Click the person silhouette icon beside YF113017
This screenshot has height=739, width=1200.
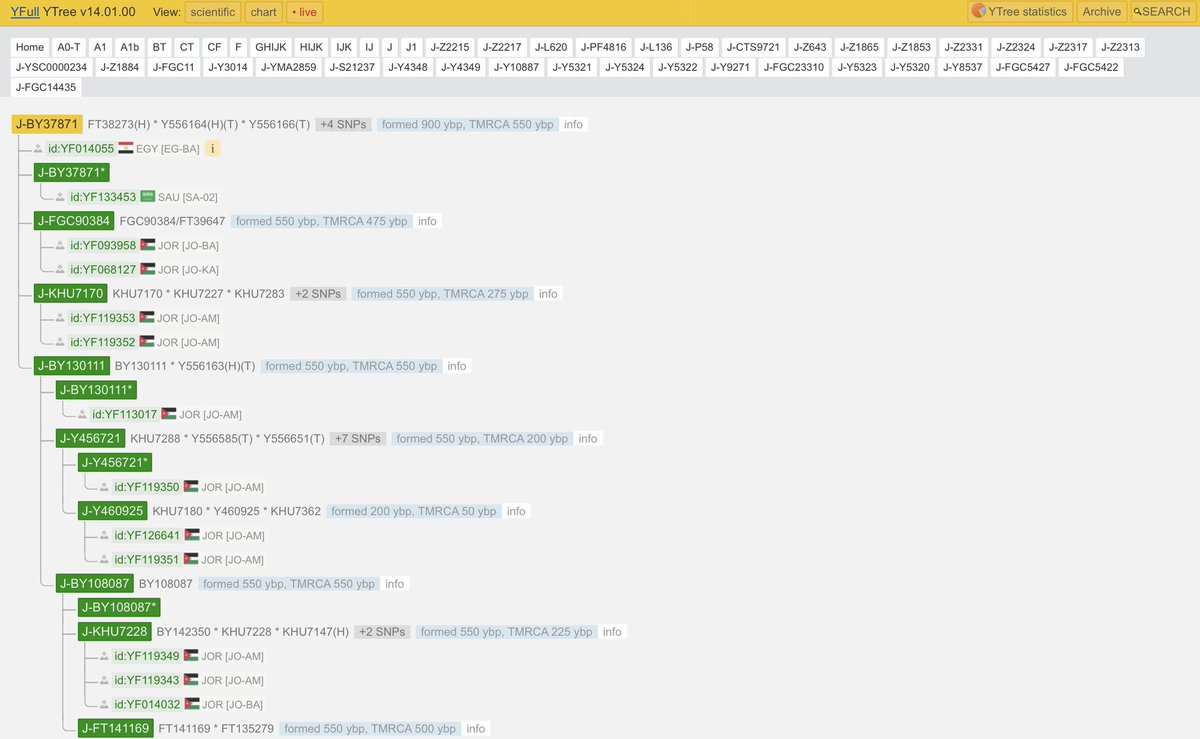click(82, 414)
